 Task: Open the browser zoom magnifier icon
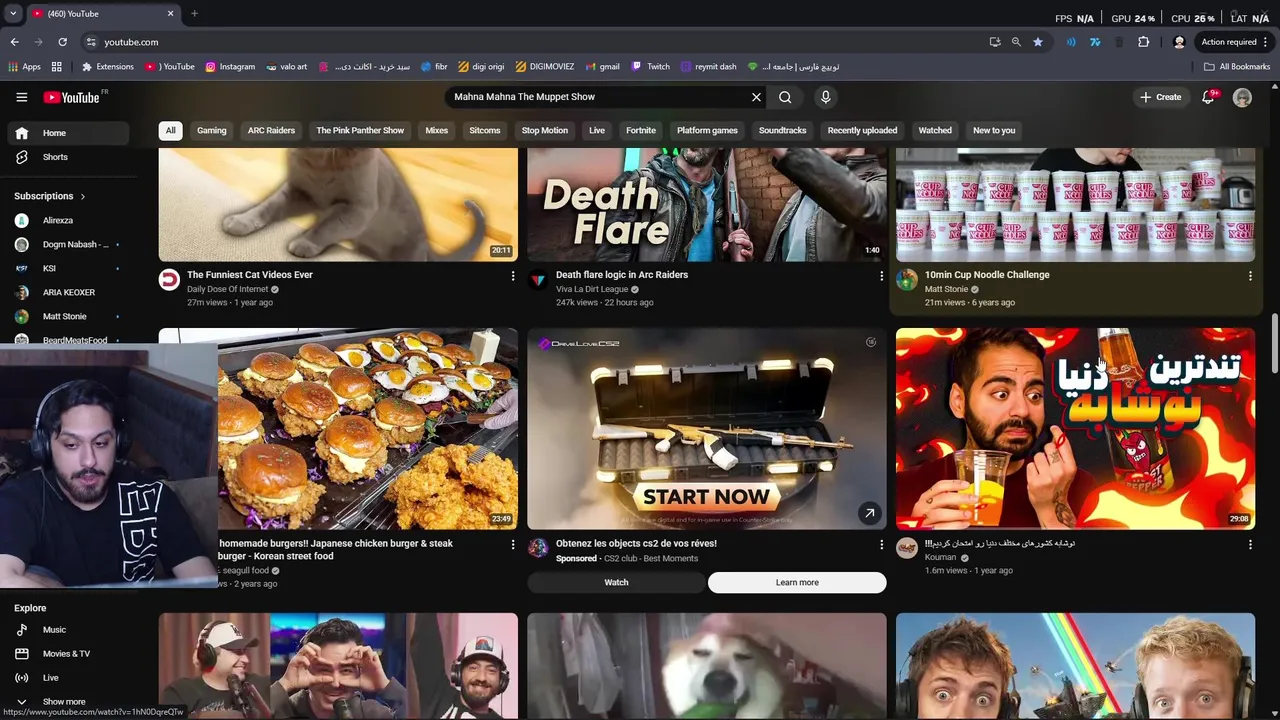pos(1016,42)
